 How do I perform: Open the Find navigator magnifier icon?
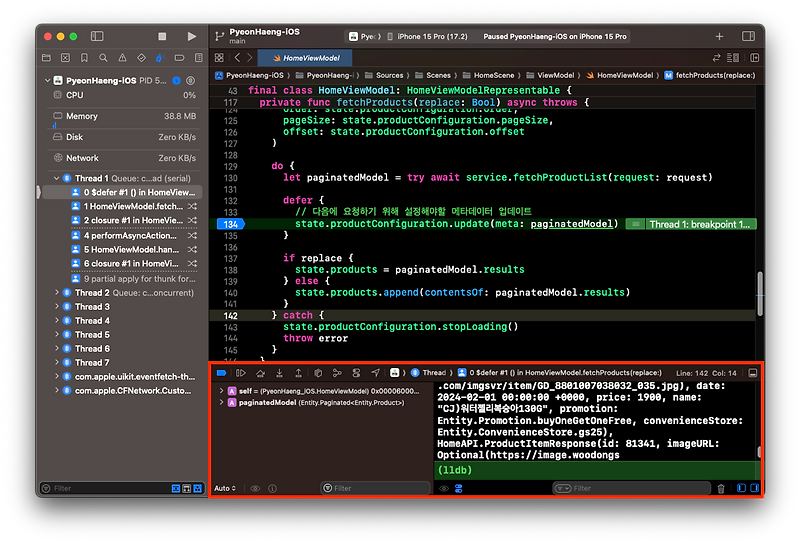[x=101, y=58]
